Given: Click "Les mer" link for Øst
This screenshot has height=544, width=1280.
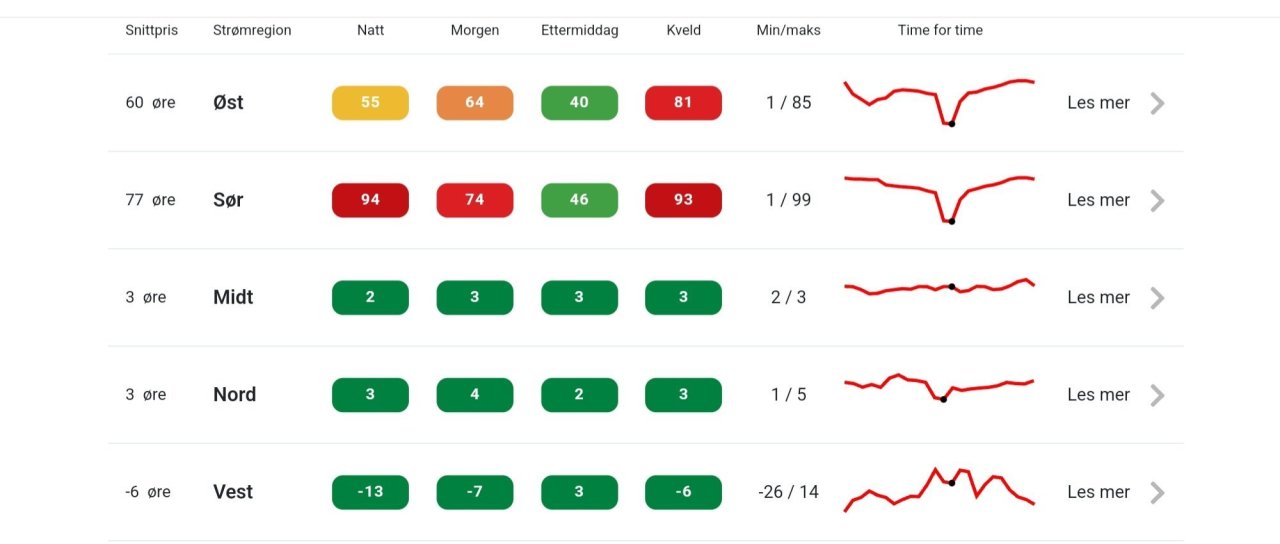Looking at the screenshot, I should pos(1098,103).
